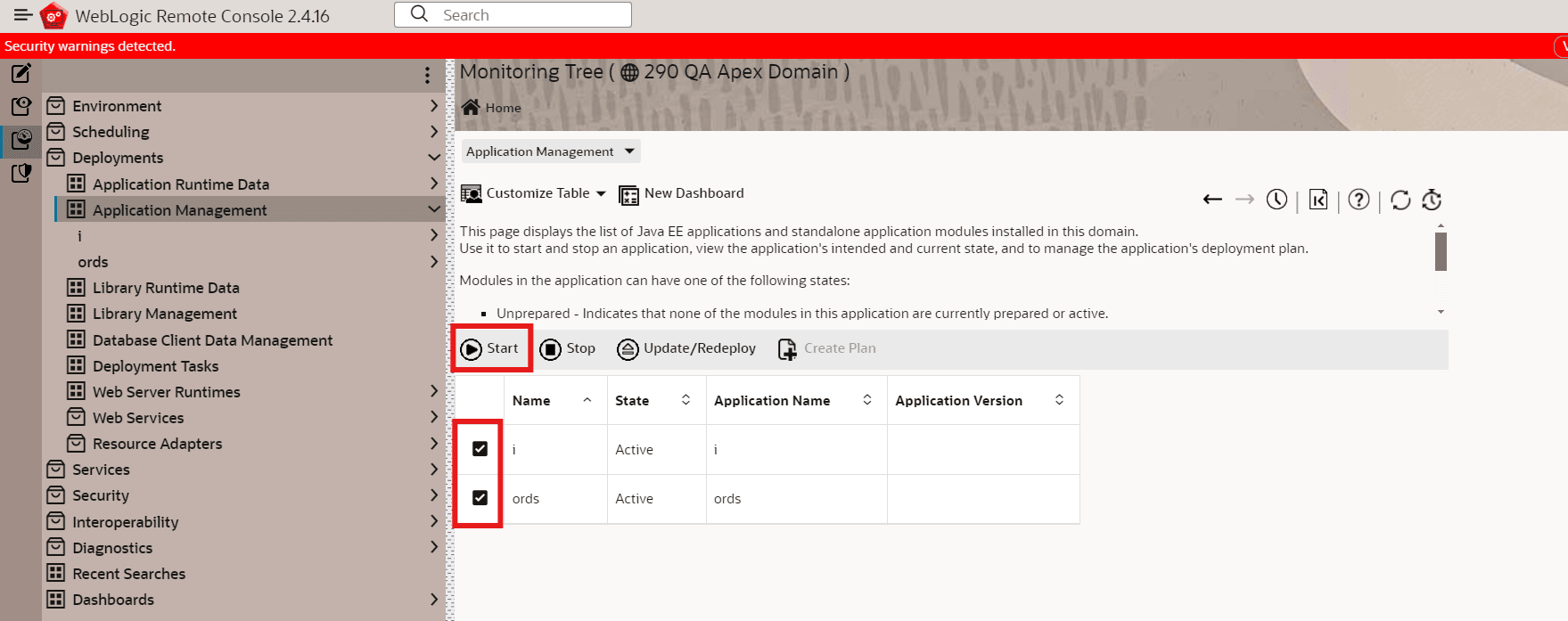
Task: Click the Application Runtime Data grid icon
Action: [77, 184]
